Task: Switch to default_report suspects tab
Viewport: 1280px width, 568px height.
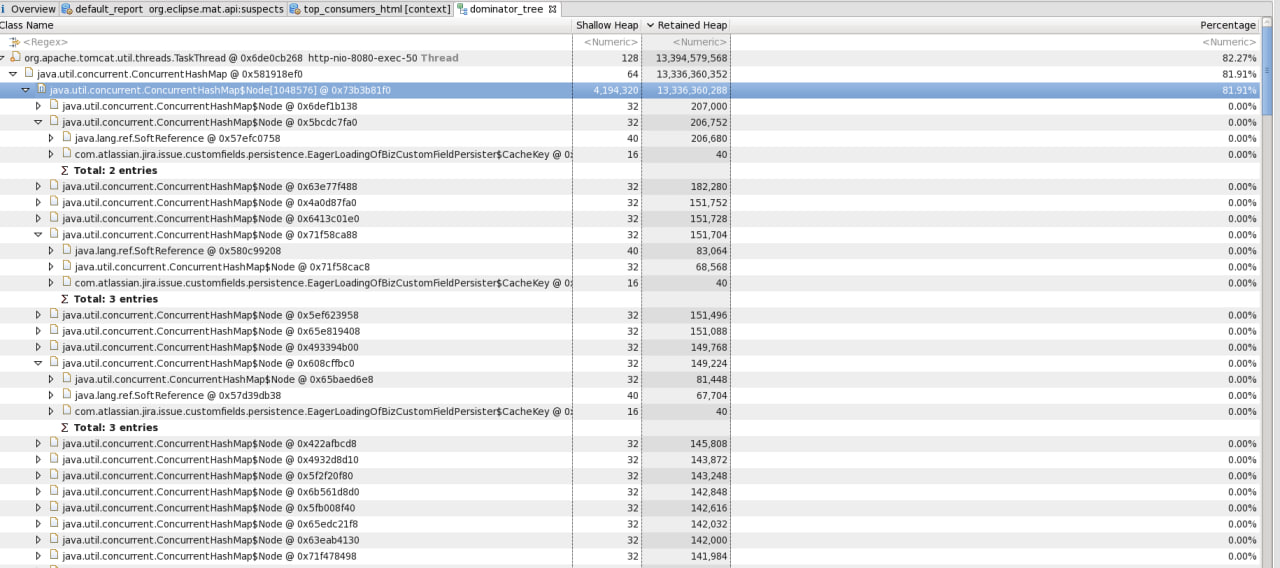Action: (172, 9)
